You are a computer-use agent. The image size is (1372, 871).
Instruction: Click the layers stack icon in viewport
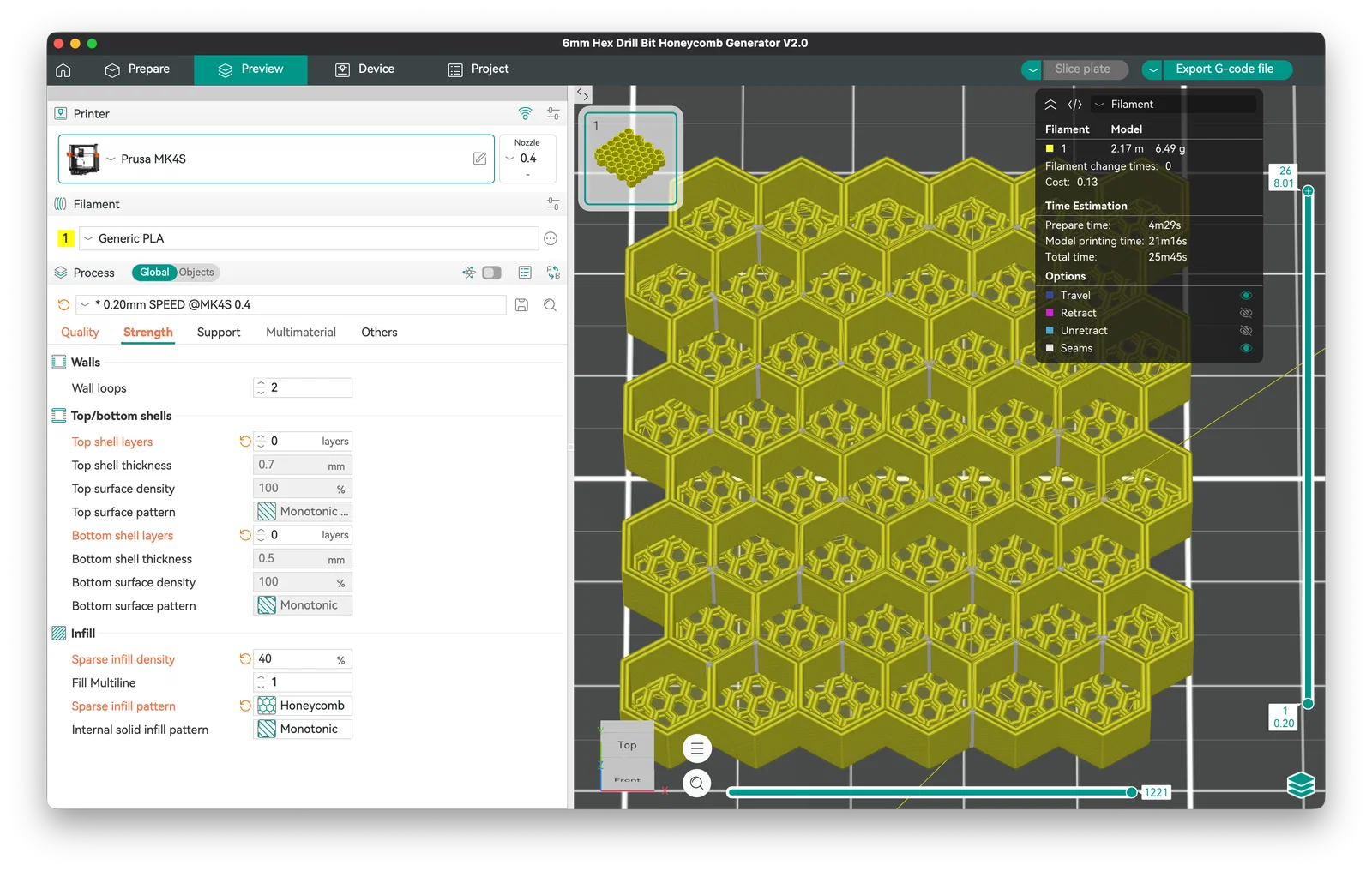coord(1301,784)
